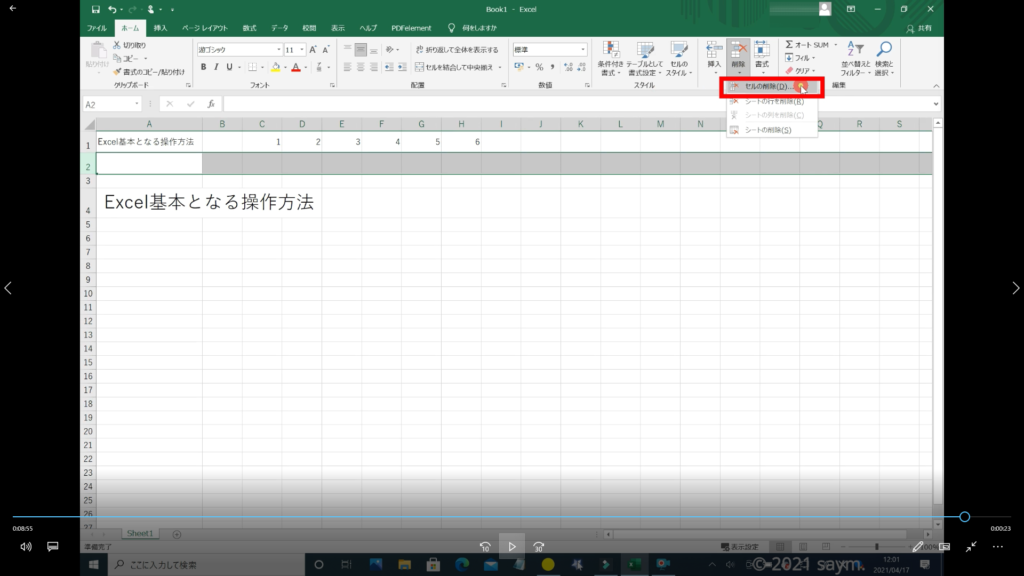The image size is (1024, 576).
Task: Choose セルの削除(D) from delete menu
Action: point(767,87)
